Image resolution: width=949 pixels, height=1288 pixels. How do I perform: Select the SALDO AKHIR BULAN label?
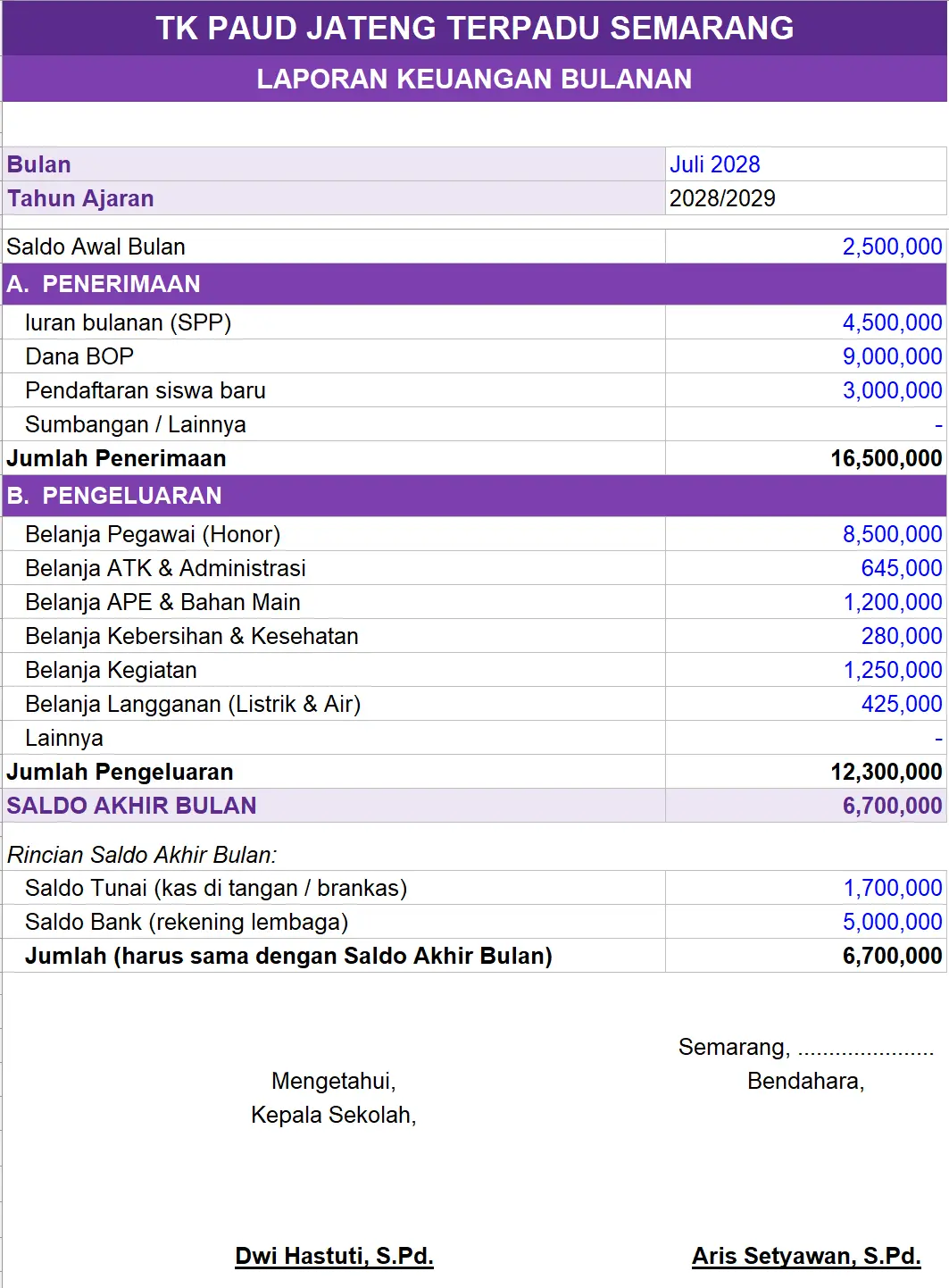pyautogui.click(x=131, y=806)
